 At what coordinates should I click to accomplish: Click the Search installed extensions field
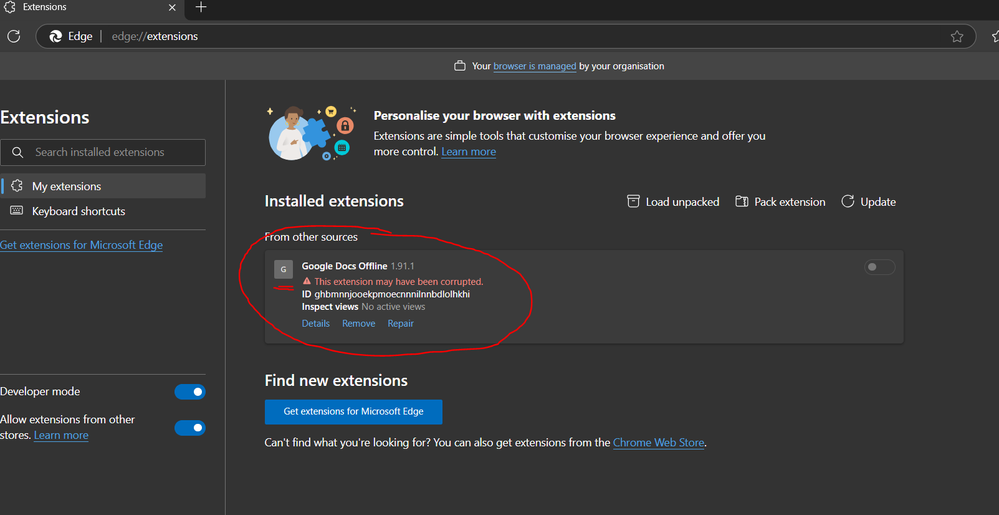[x=103, y=152]
